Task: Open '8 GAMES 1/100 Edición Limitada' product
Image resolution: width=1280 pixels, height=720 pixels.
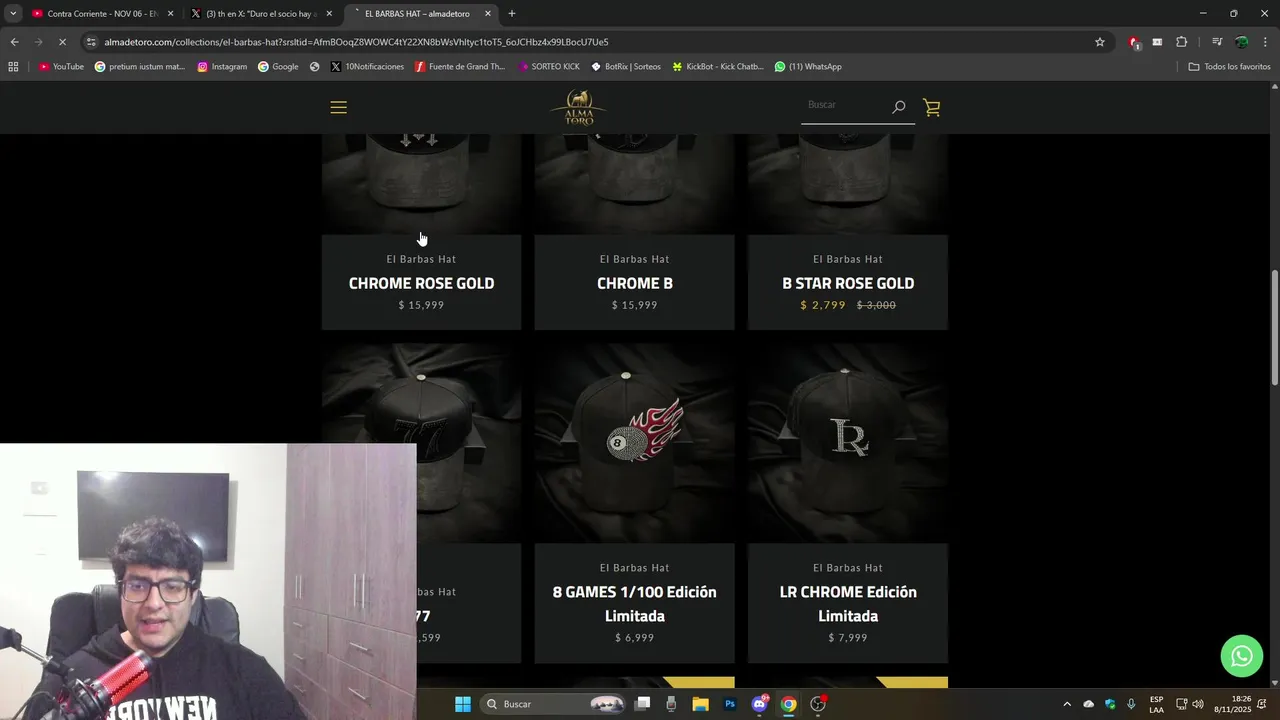Action: tap(634, 604)
